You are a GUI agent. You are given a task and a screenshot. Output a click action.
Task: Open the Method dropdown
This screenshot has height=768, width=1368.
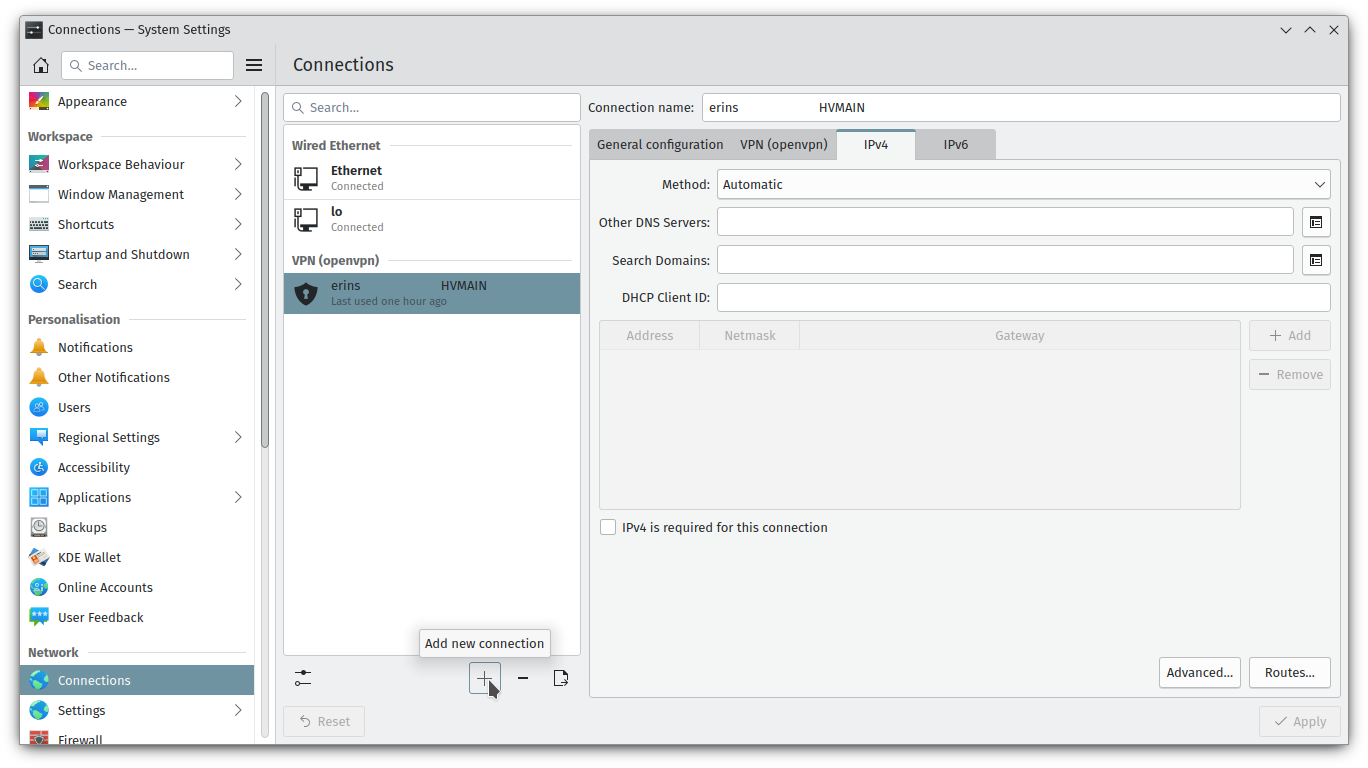point(1023,184)
